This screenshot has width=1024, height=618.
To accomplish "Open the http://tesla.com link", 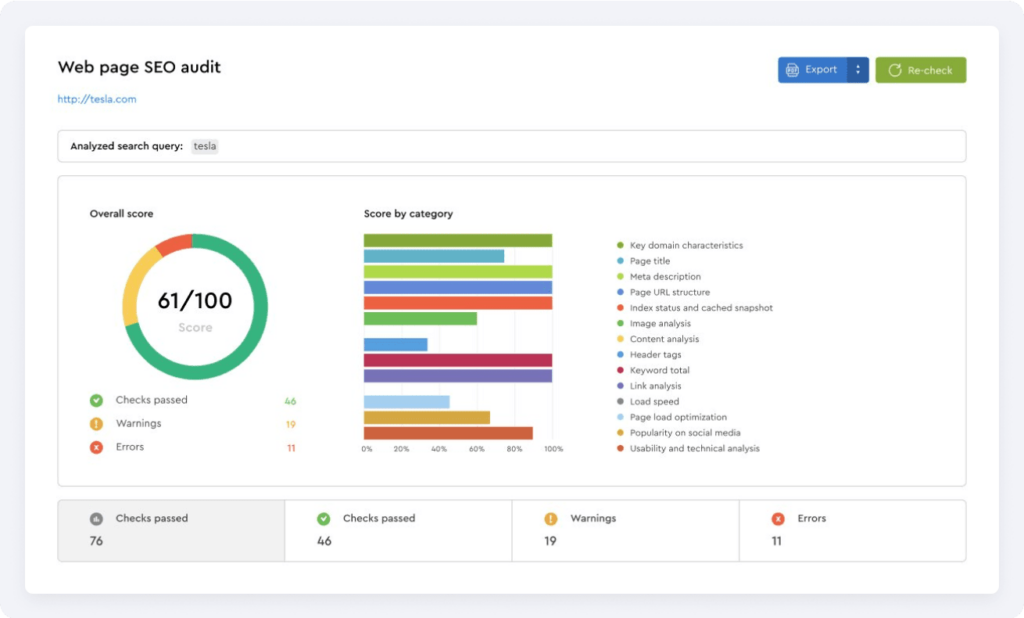I will coord(97,99).
